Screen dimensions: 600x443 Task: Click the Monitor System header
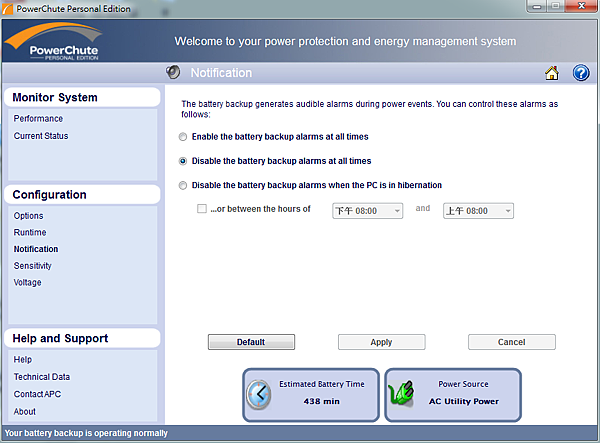tap(82, 97)
